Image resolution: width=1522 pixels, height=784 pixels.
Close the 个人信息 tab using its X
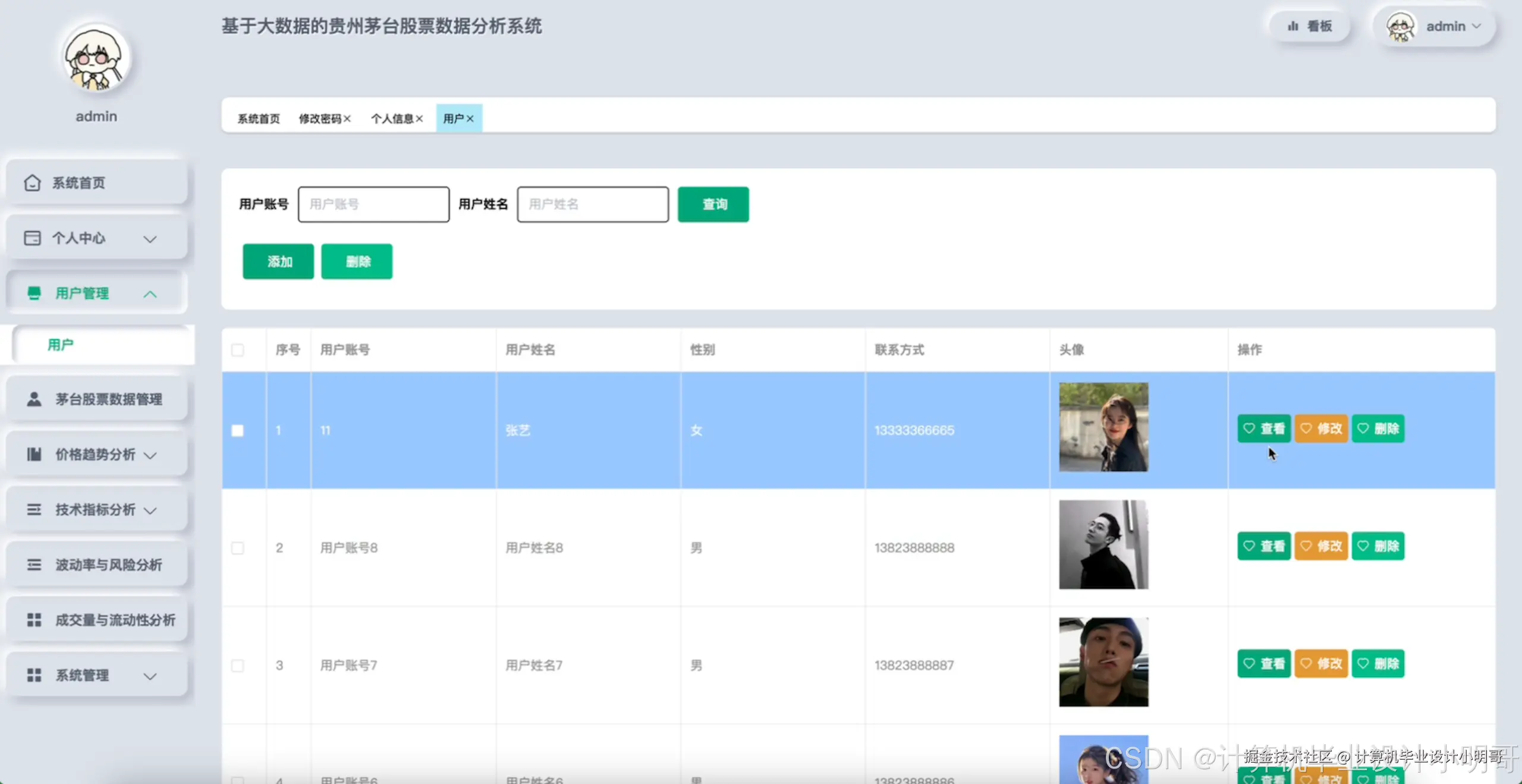pos(419,119)
